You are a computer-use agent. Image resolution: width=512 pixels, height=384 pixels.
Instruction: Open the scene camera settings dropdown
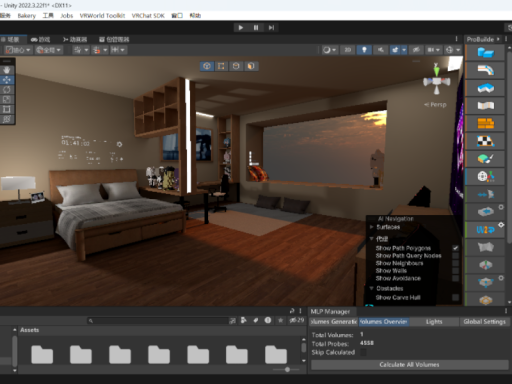coord(434,50)
